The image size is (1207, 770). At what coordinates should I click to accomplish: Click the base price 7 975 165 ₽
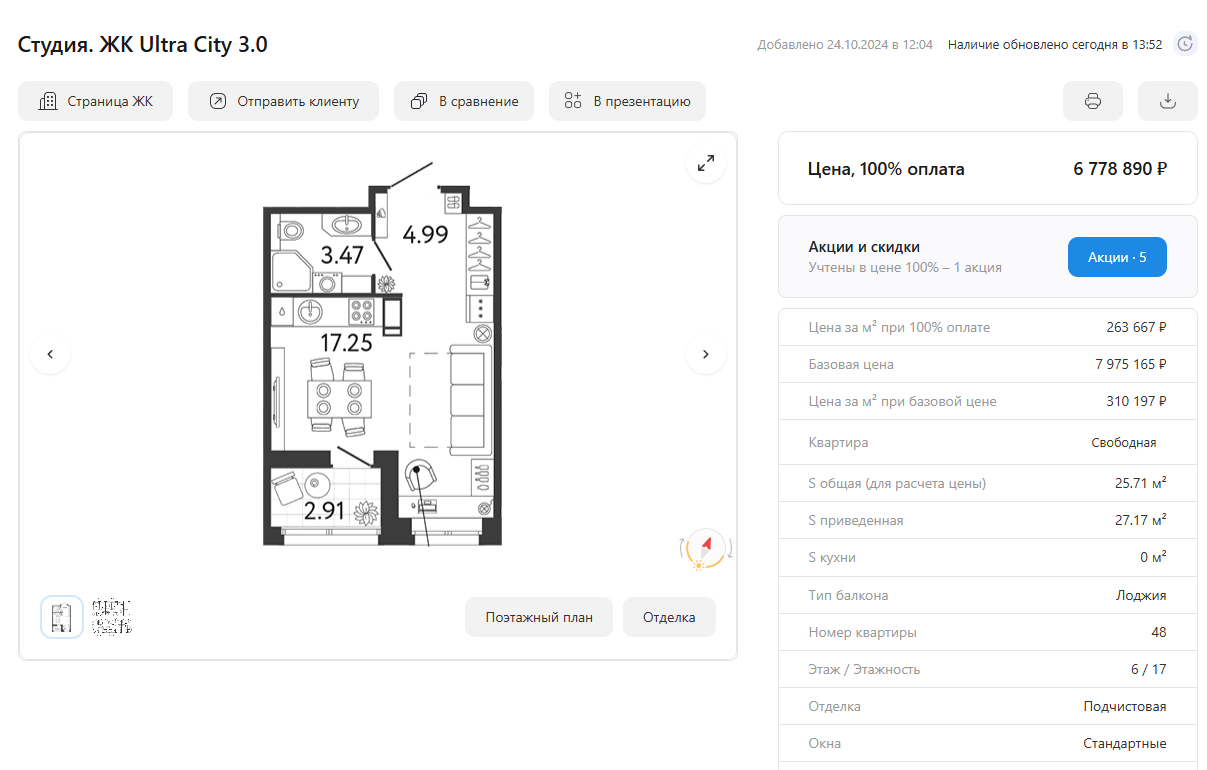click(x=1131, y=364)
